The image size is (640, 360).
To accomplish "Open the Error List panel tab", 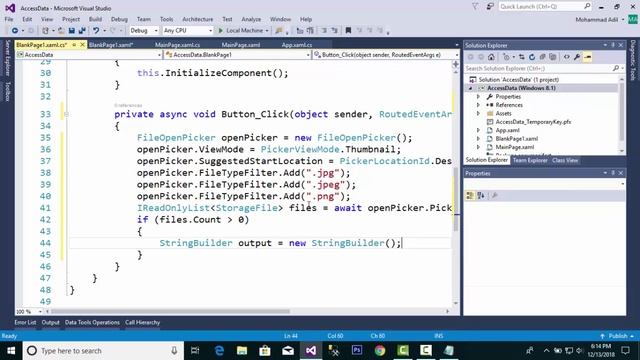I will coord(25,322).
